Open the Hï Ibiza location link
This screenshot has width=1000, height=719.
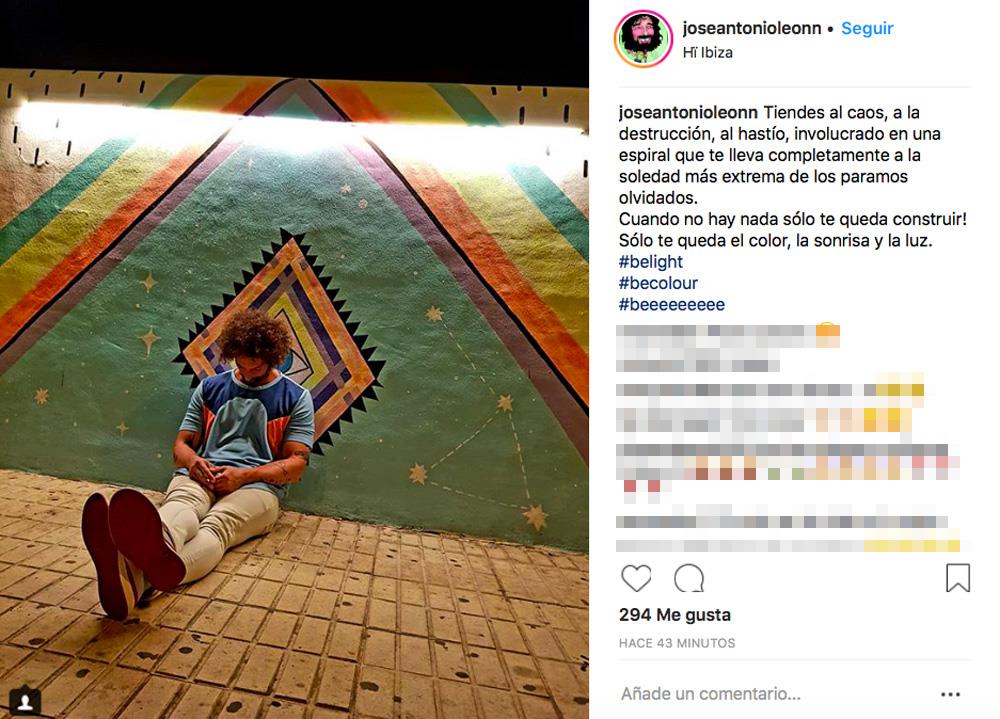[707, 52]
